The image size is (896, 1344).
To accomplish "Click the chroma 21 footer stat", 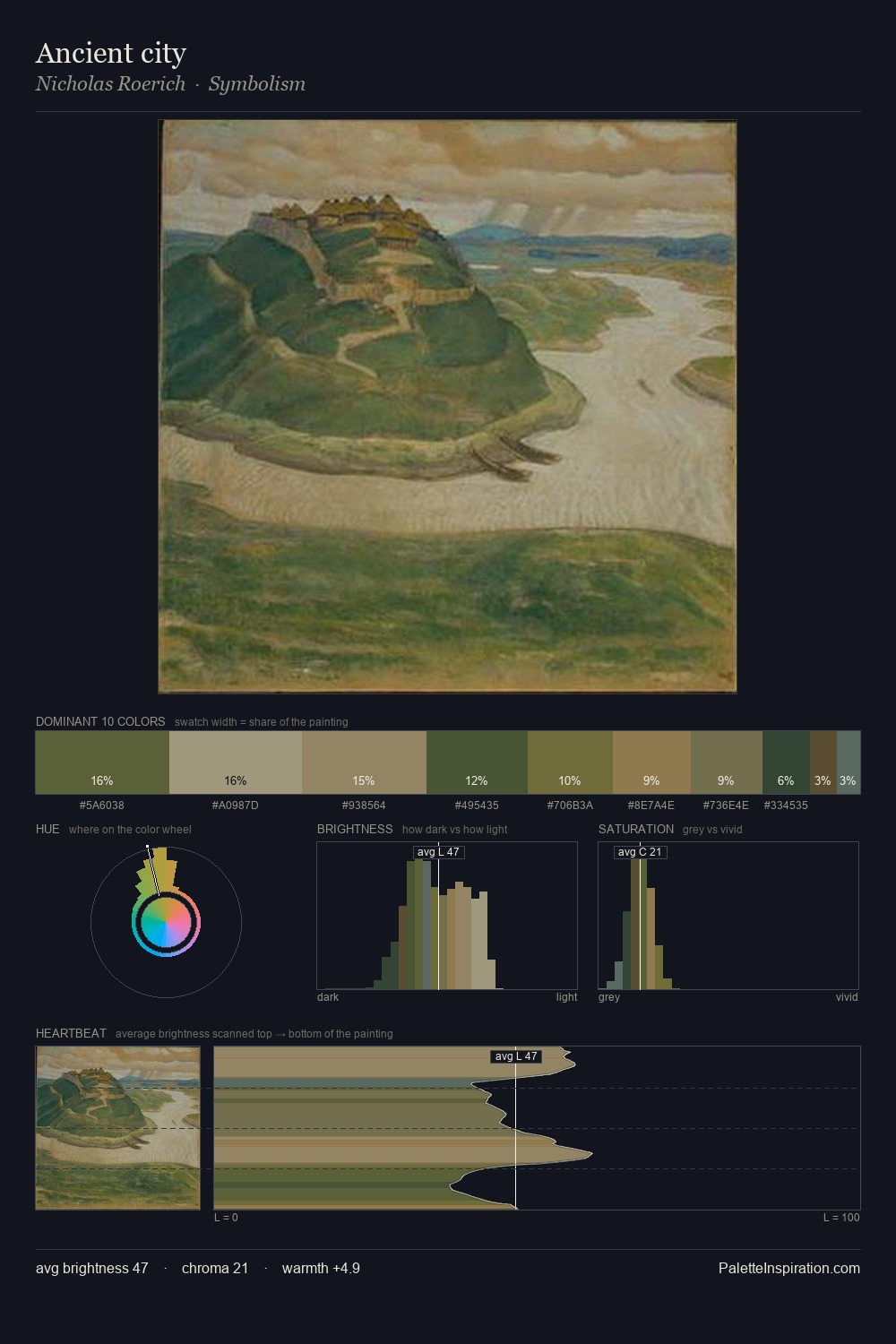I will (215, 1268).
